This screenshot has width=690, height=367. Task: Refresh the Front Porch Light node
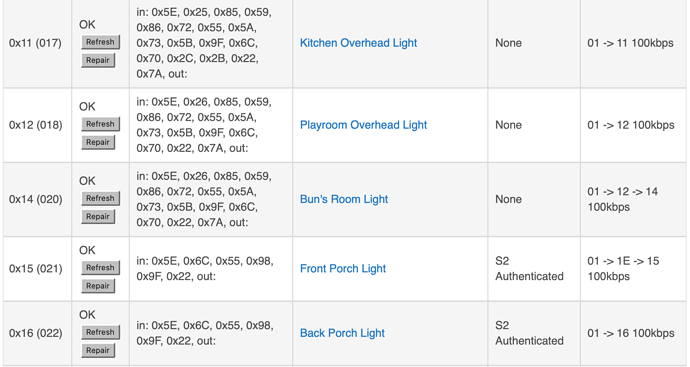pos(100,268)
